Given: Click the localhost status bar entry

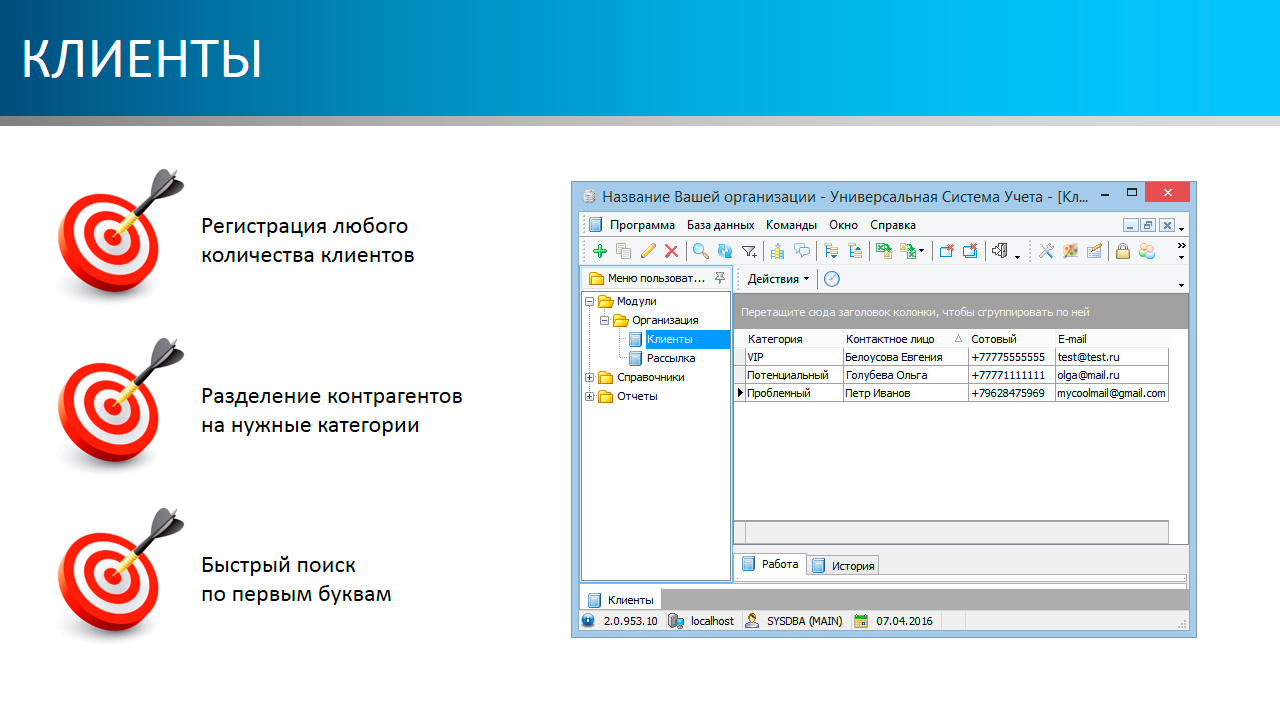Looking at the screenshot, I should (x=712, y=621).
